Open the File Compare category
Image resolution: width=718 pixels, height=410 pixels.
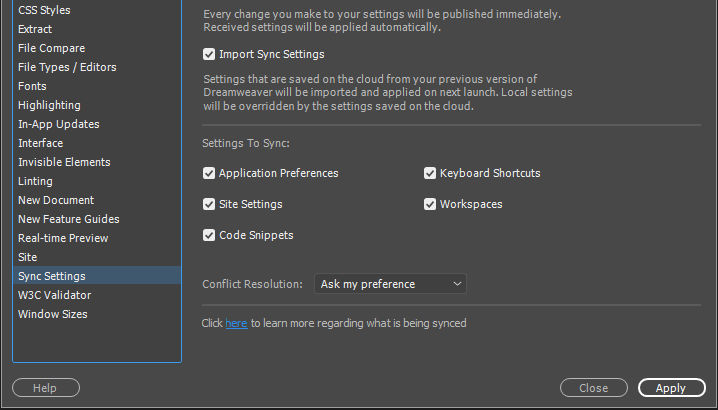pyautogui.click(x=51, y=48)
